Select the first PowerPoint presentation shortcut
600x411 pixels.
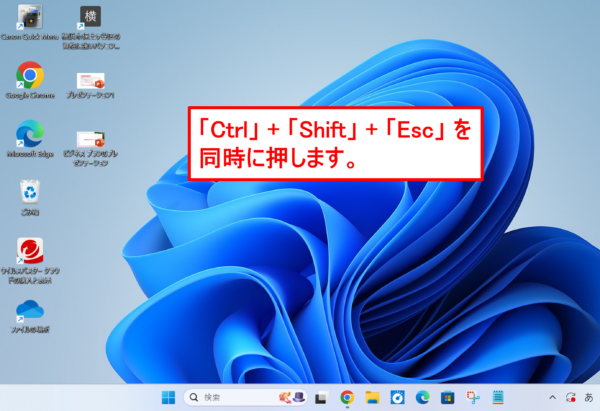[91, 80]
